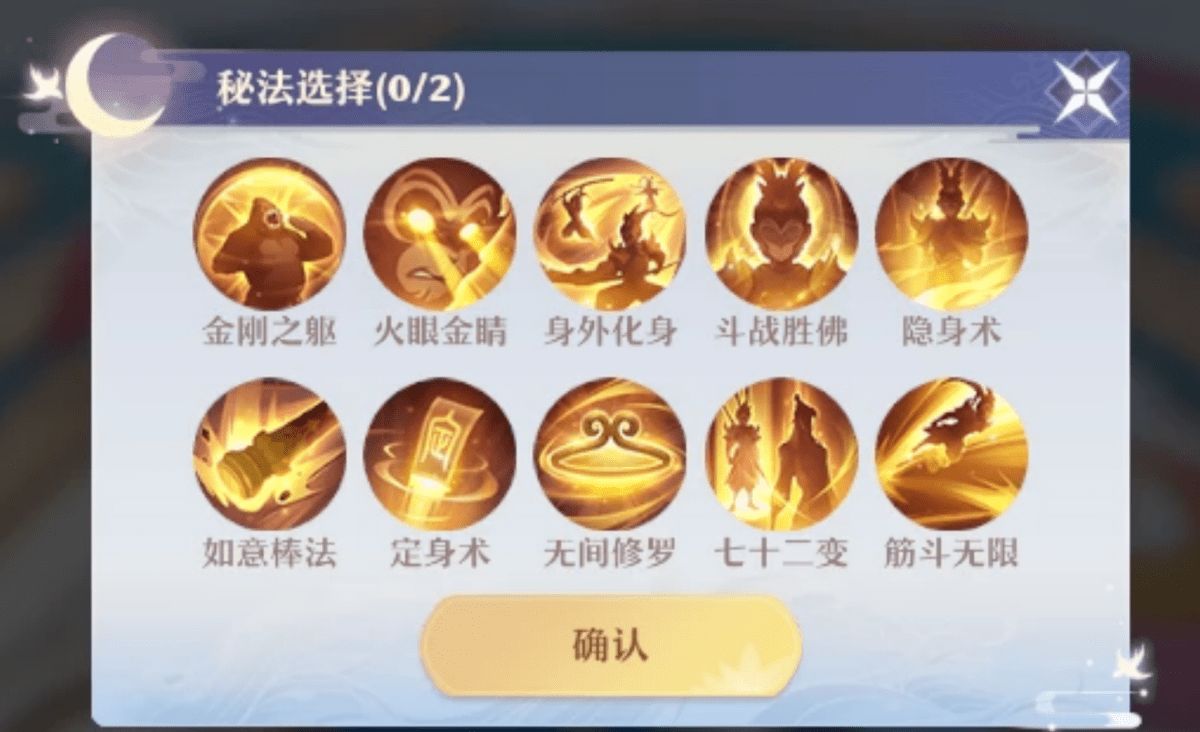Select the 斗战胜佛 Buddha skill icon
This screenshot has width=1200, height=732.
[781, 234]
